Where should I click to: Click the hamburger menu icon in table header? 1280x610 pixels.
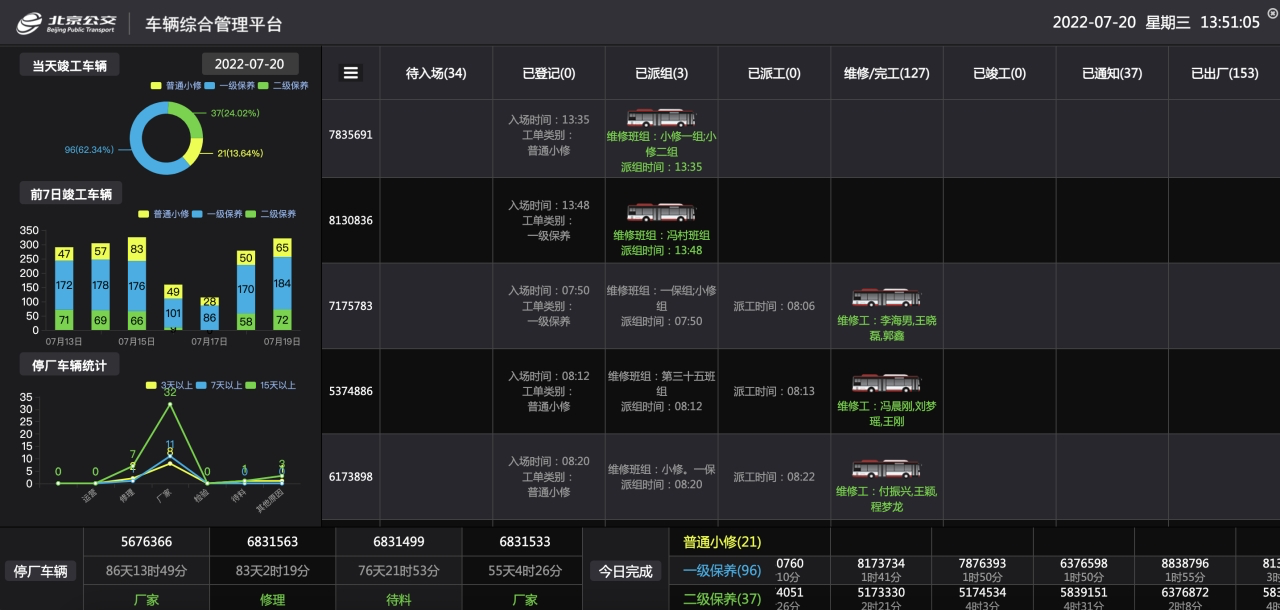351,73
